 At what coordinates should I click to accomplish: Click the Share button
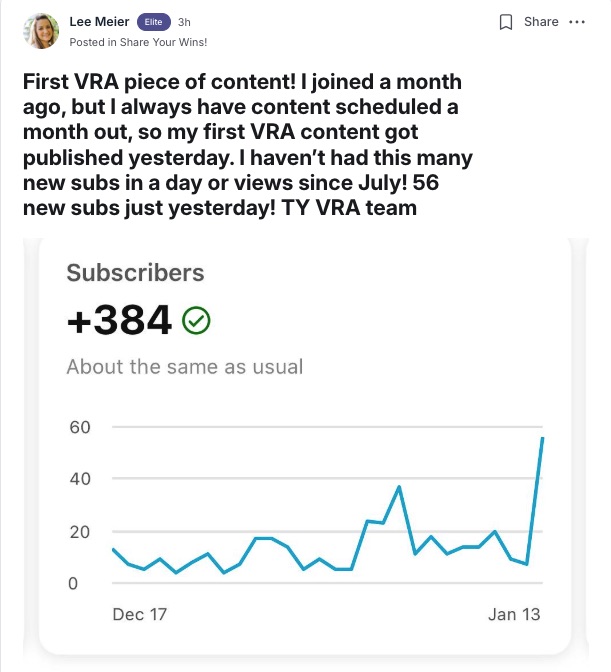541,22
